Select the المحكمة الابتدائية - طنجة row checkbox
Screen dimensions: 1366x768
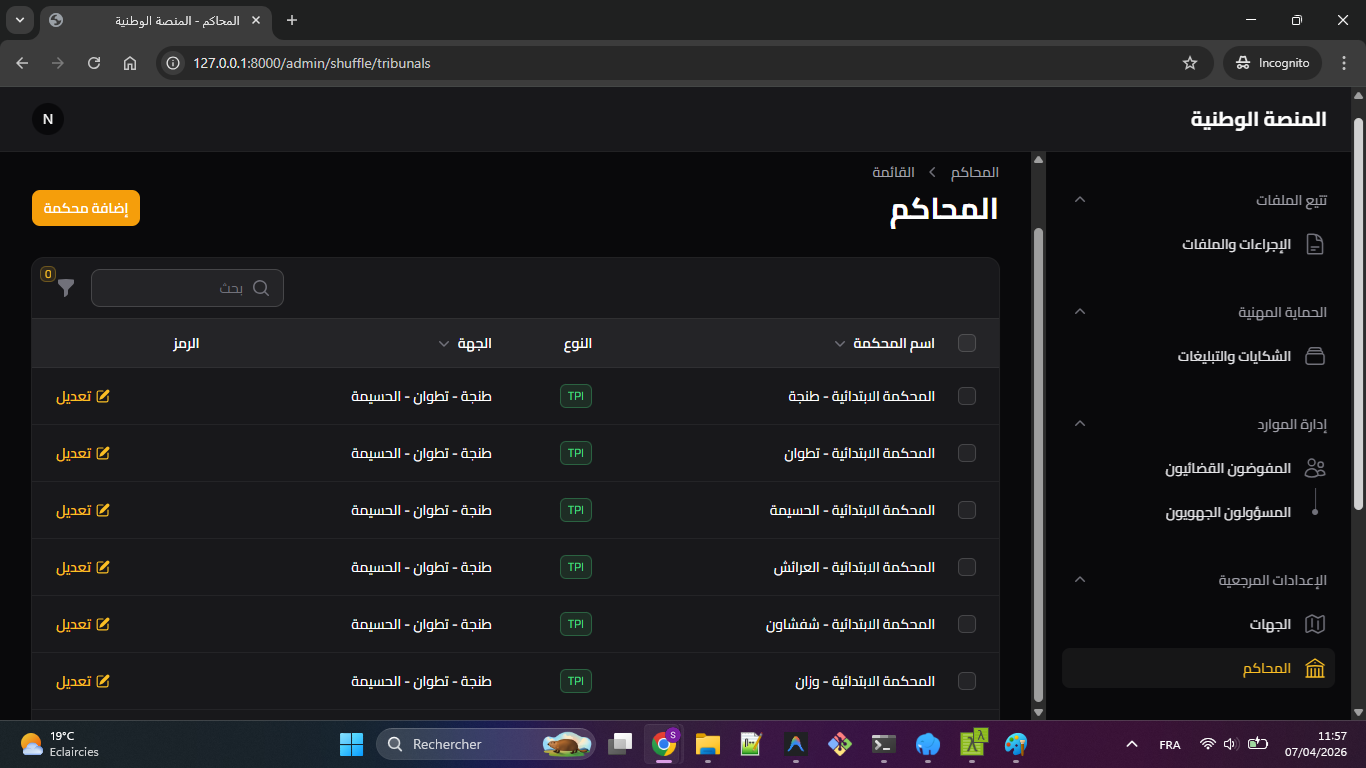966,396
